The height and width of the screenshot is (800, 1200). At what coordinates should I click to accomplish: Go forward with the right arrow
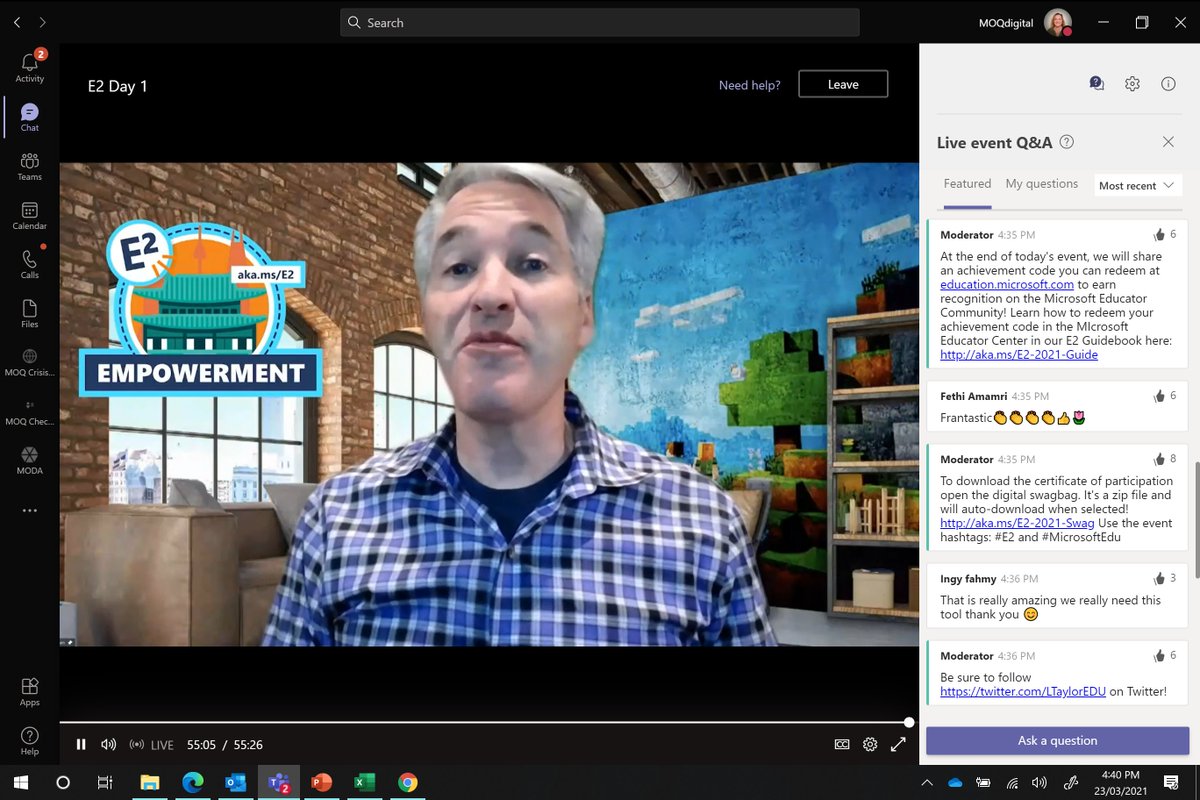click(42, 22)
